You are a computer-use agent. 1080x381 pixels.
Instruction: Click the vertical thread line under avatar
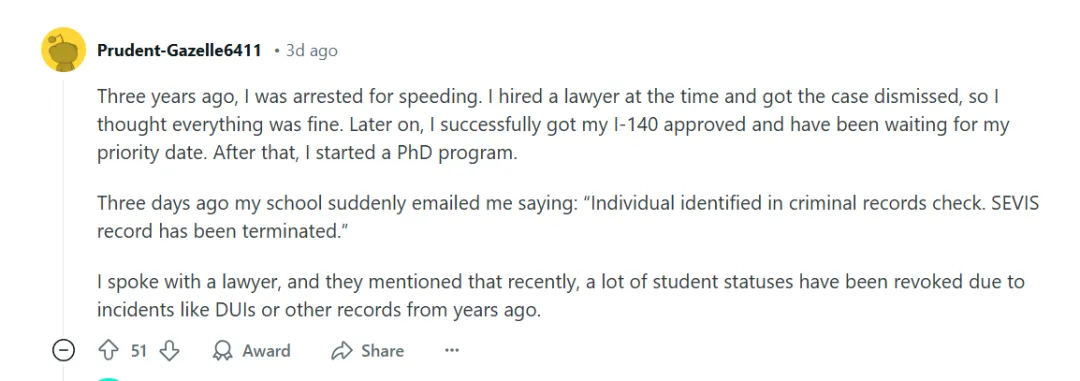pos(63,207)
